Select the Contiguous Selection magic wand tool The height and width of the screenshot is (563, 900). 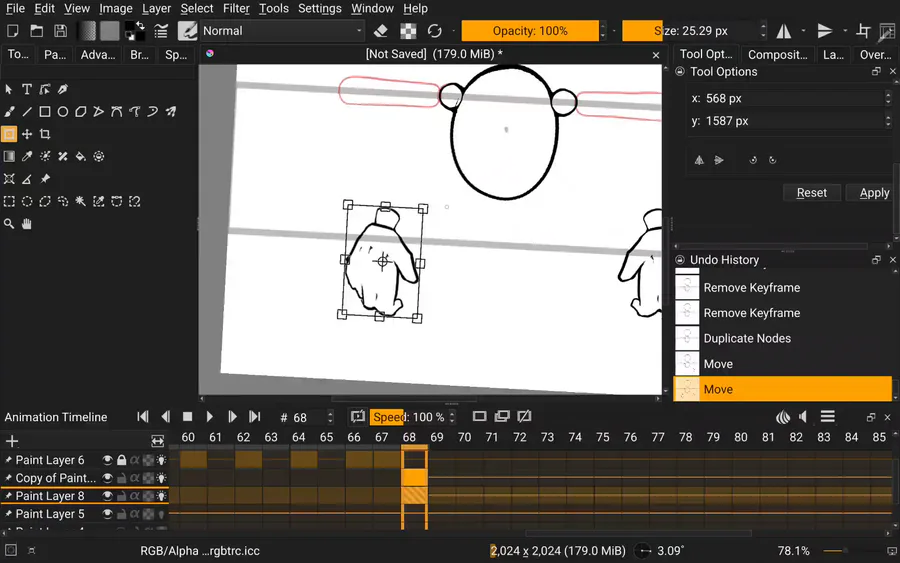click(81, 201)
